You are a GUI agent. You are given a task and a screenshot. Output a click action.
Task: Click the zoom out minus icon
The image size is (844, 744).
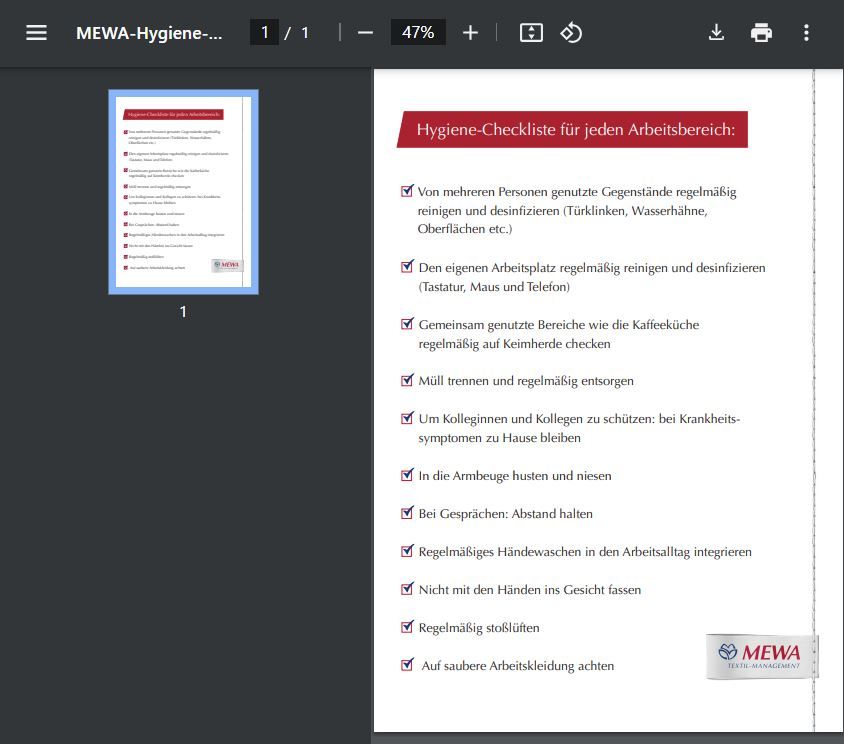point(365,32)
